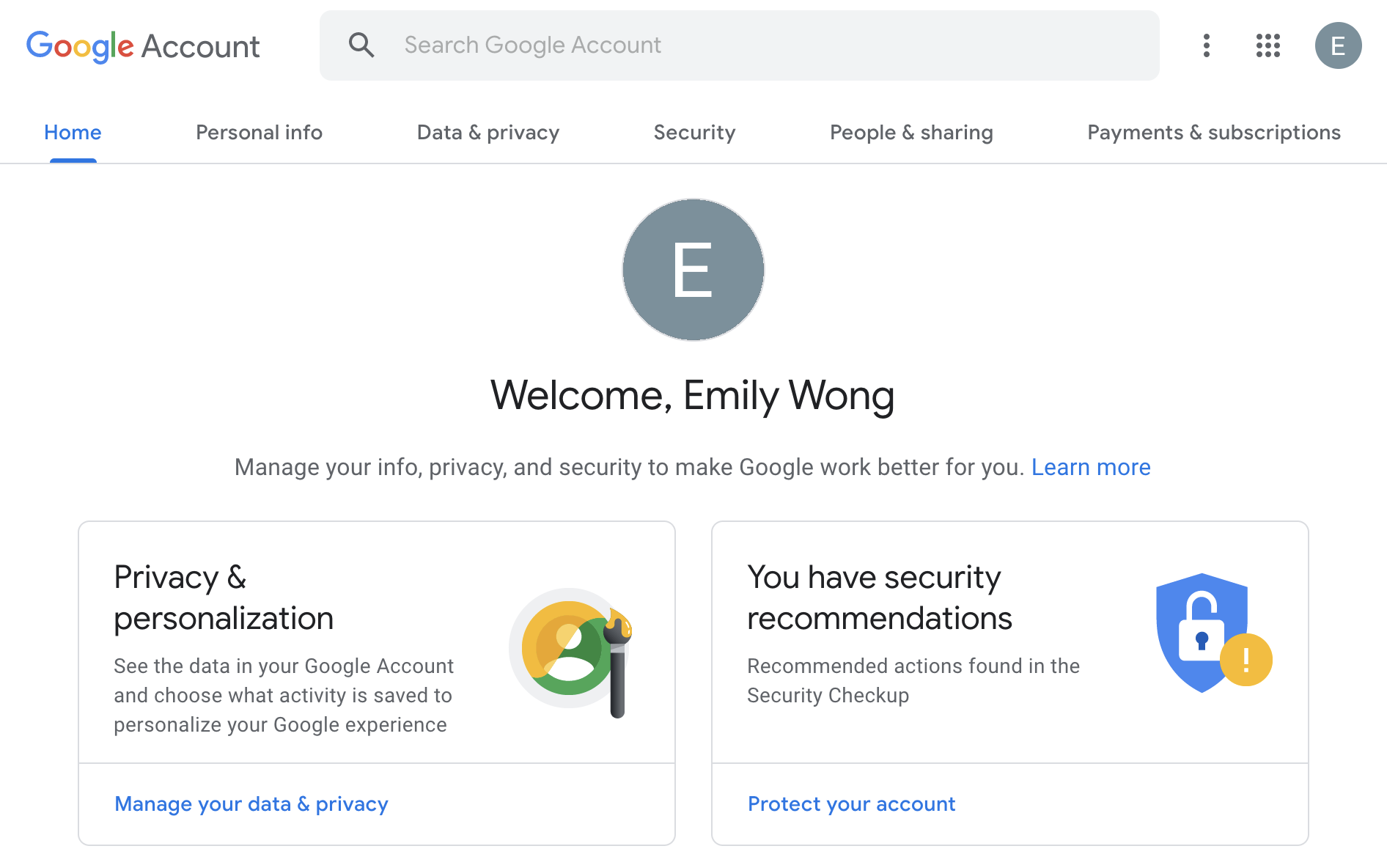Switch to the Security tab
This screenshot has width=1387, height=868.
click(x=694, y=133)
